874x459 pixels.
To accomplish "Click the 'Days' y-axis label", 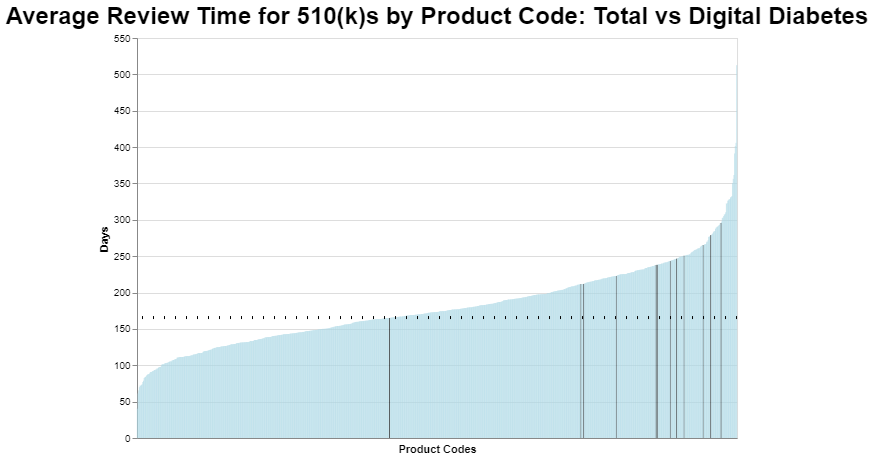I will click(x=104, y=239).
